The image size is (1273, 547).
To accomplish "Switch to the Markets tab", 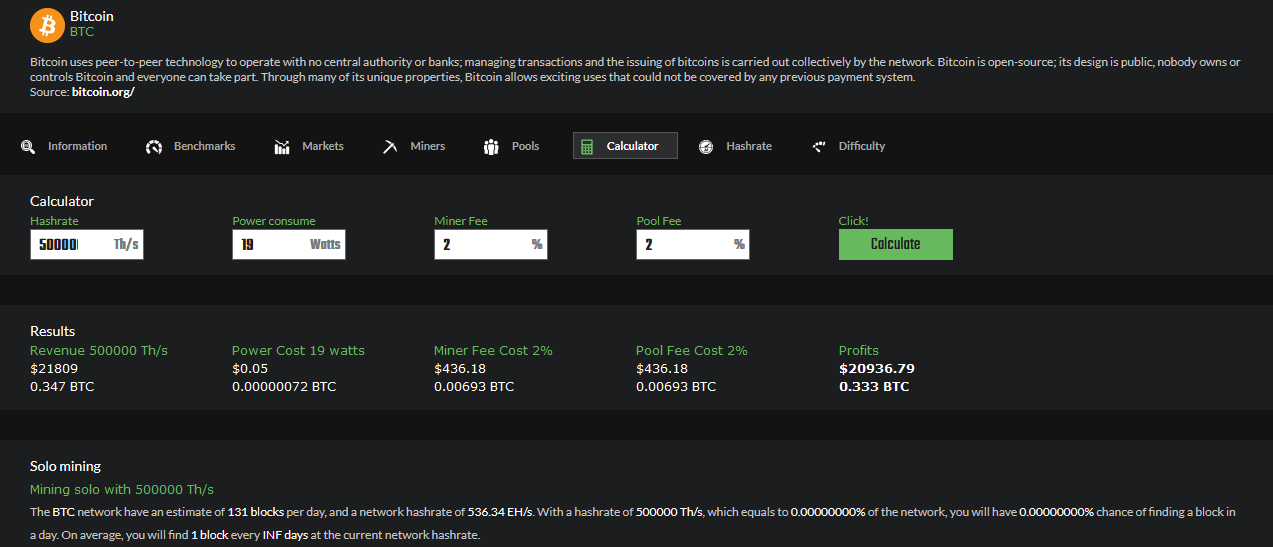I will (309, 146).
